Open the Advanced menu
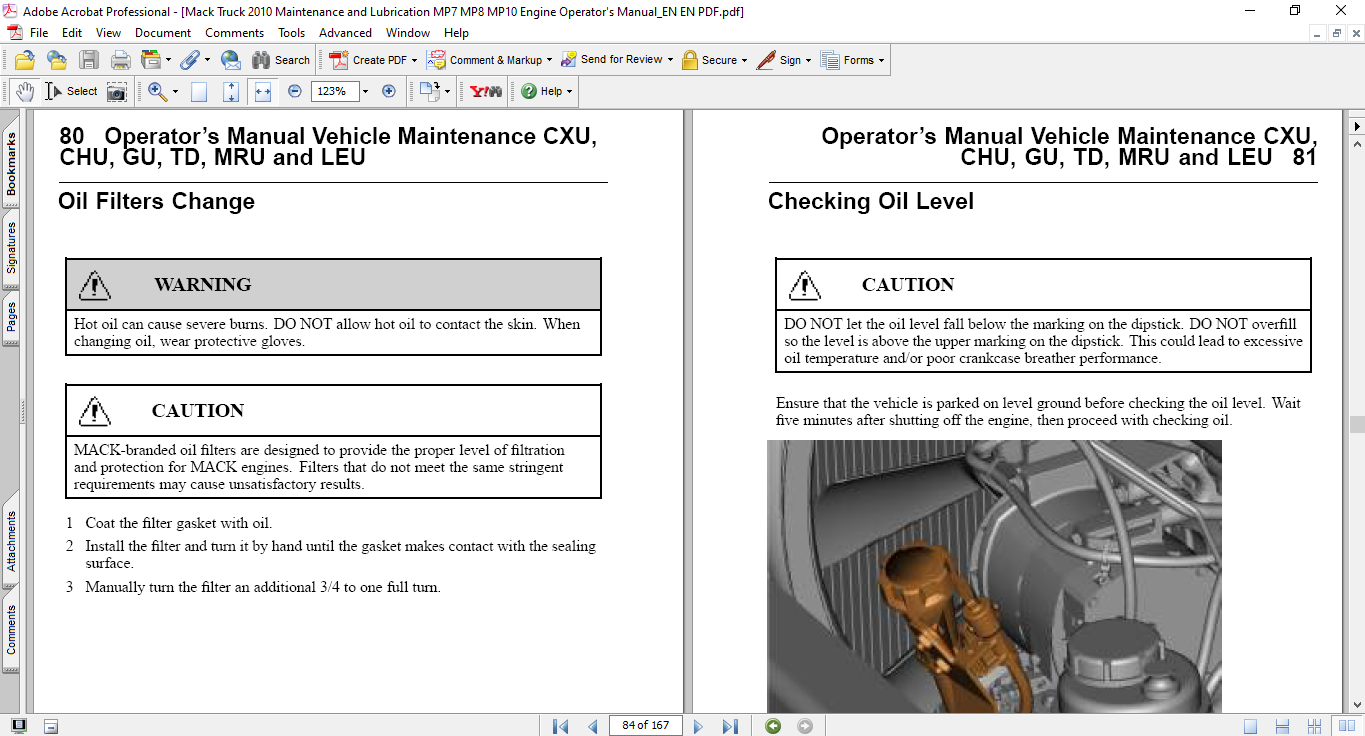Image resolution: width=1365 pixels, height=736 pixels. point(345,33)
